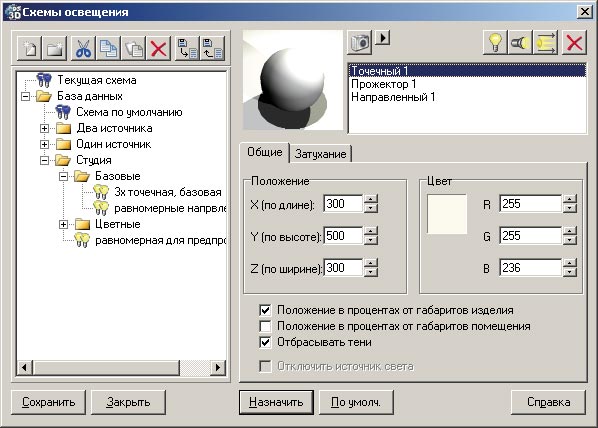Switch to the Общие tab
This screenshot has height=428, width=598.
265,152
